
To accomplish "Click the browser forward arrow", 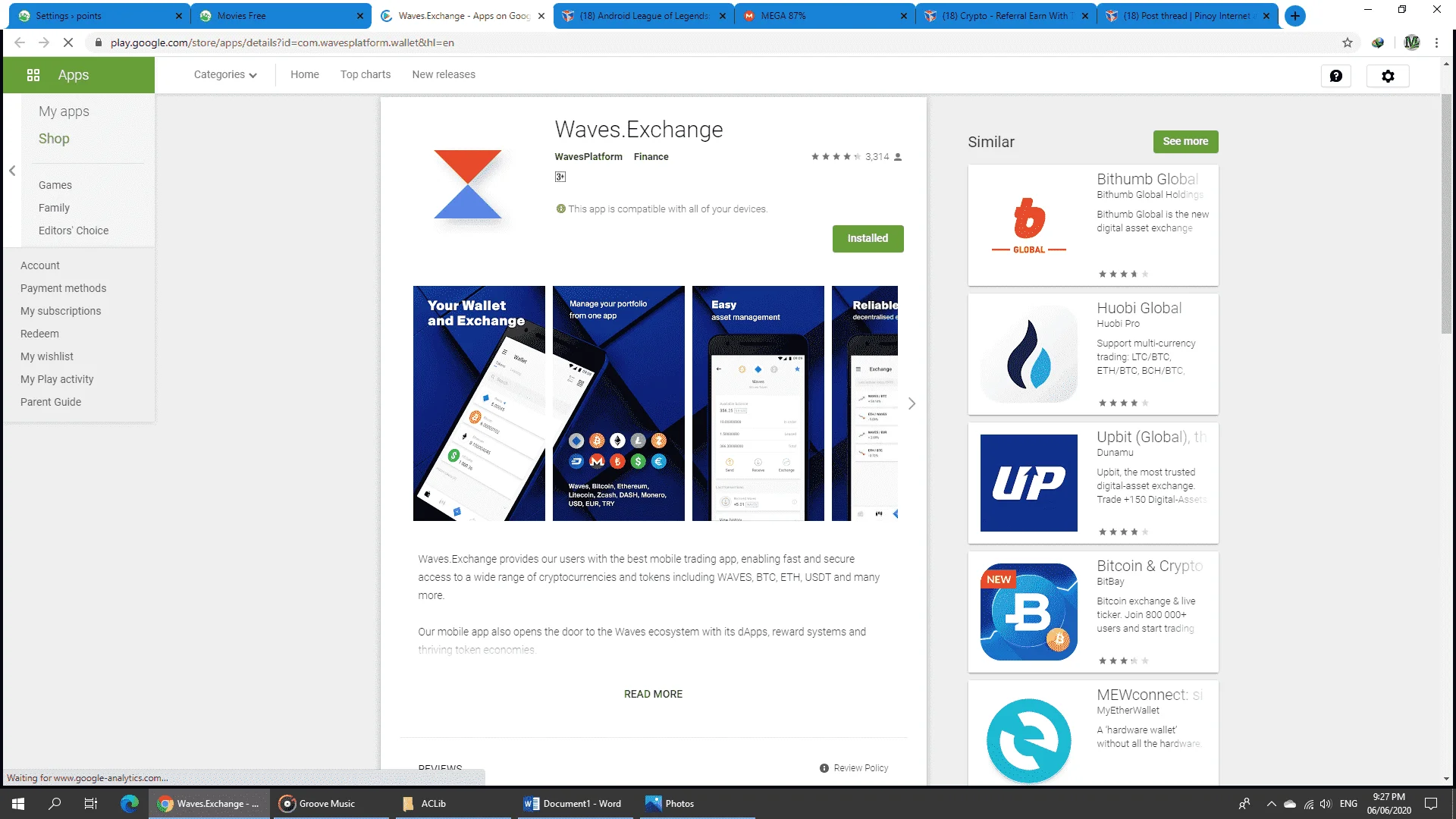I will coord(44,42).
